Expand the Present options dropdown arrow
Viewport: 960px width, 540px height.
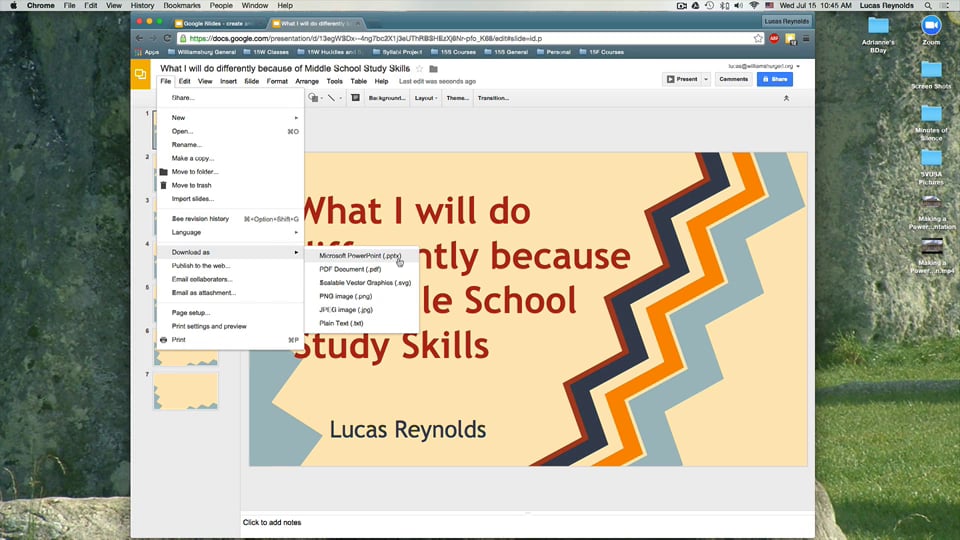pyautogui.click(x=706, y=79)
